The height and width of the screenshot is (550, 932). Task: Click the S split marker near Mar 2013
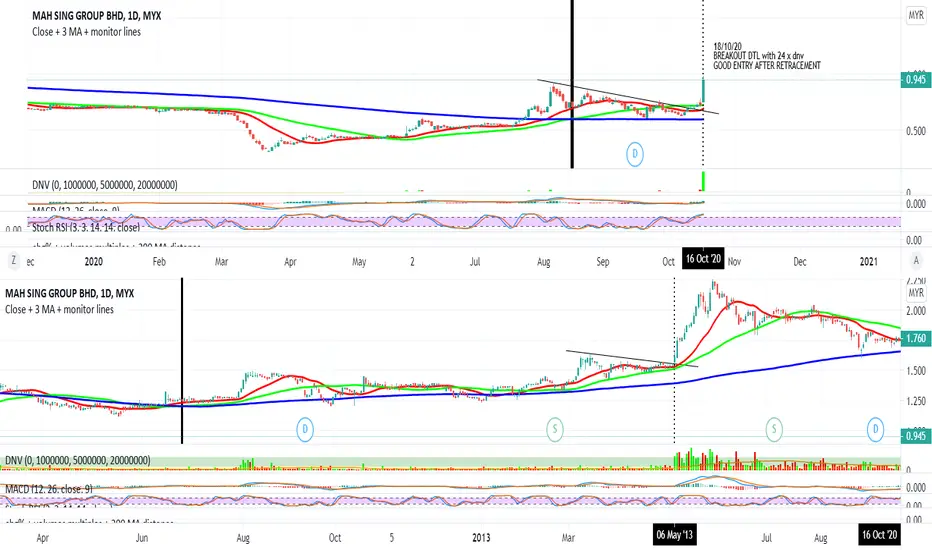tap(555, 429)
